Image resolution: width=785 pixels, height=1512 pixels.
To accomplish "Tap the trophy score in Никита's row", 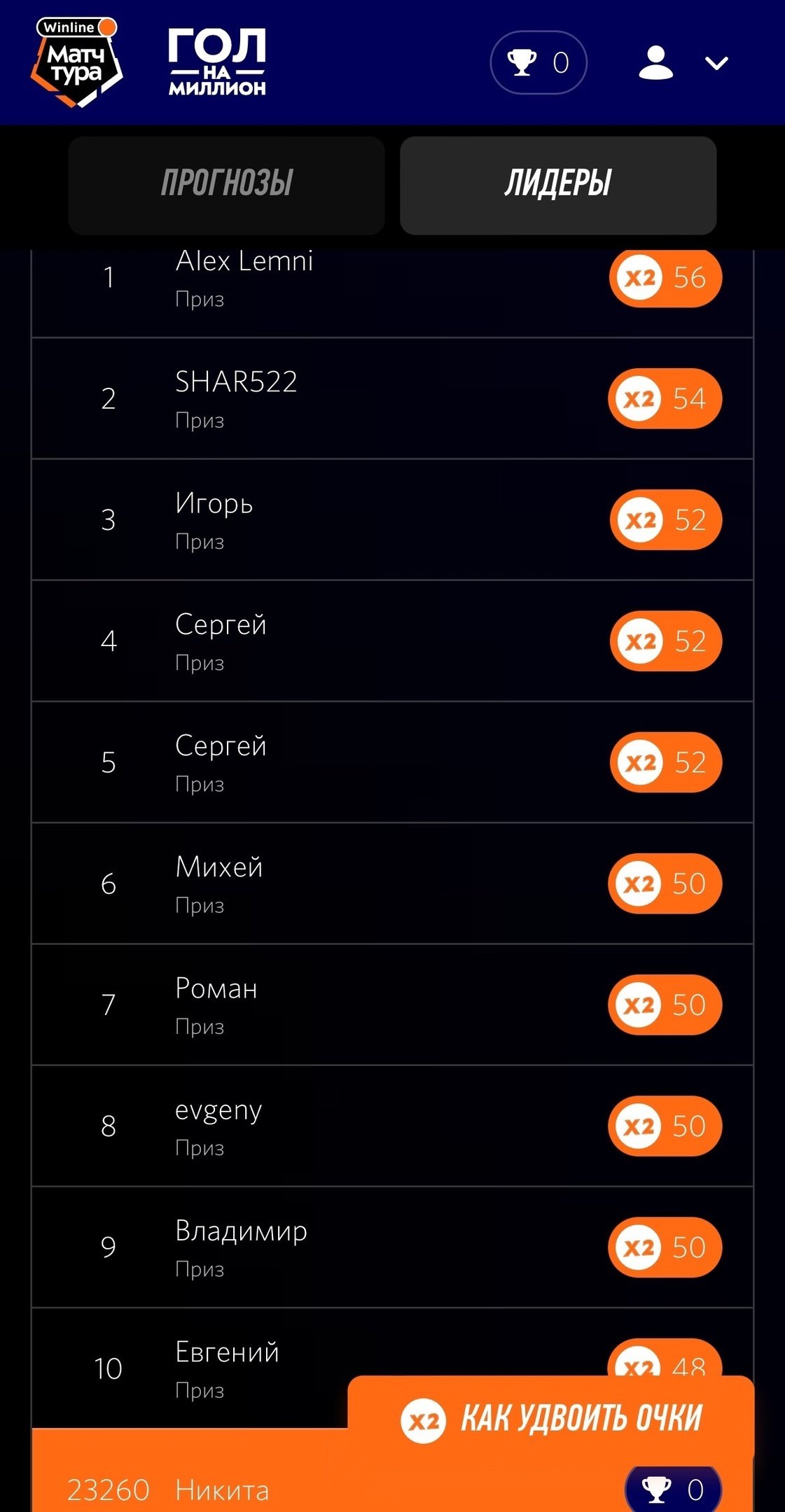I will pyautogui.click(x=672, y=1490).
